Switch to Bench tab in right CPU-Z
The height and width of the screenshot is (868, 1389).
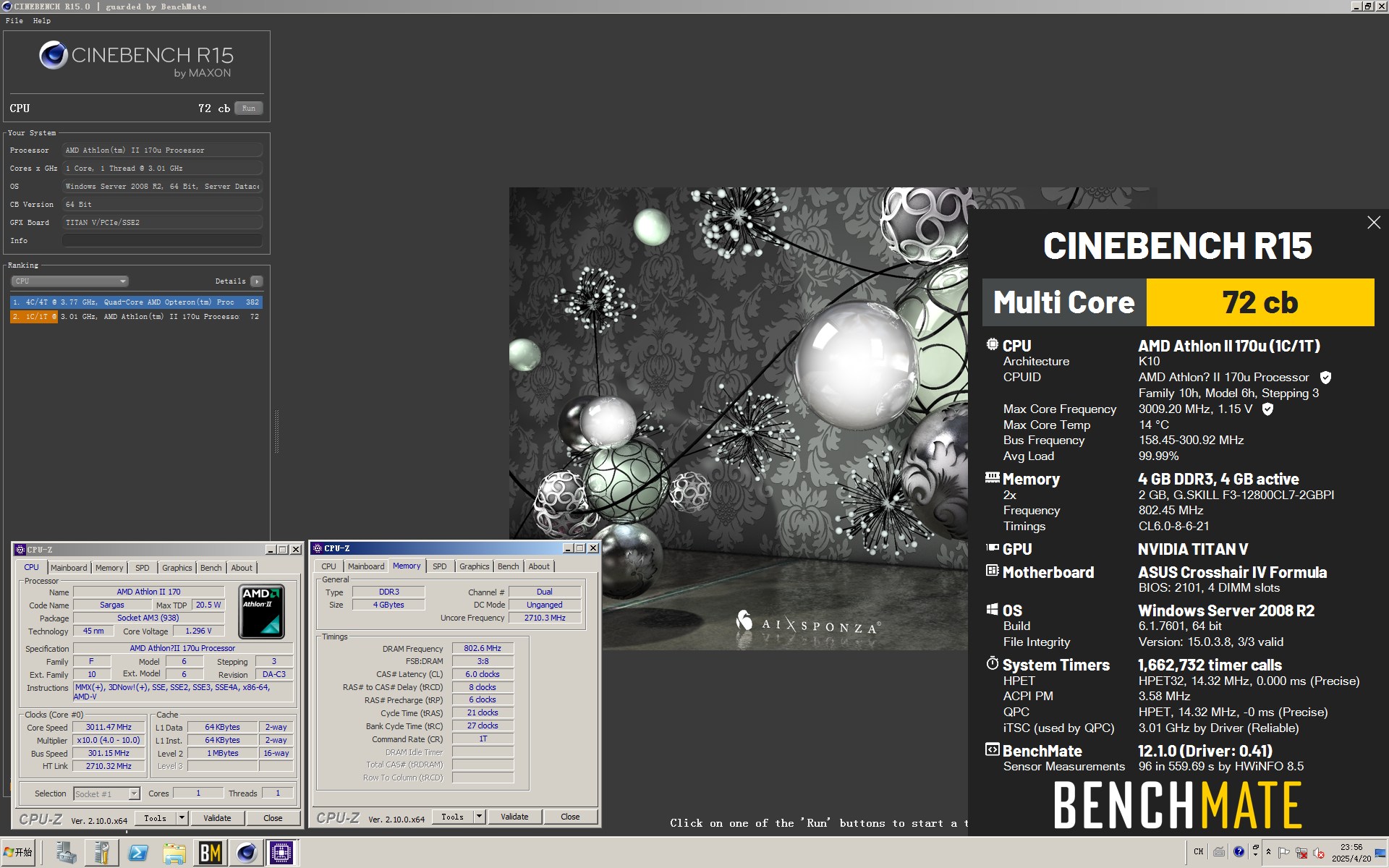click(x=509, y=567)
